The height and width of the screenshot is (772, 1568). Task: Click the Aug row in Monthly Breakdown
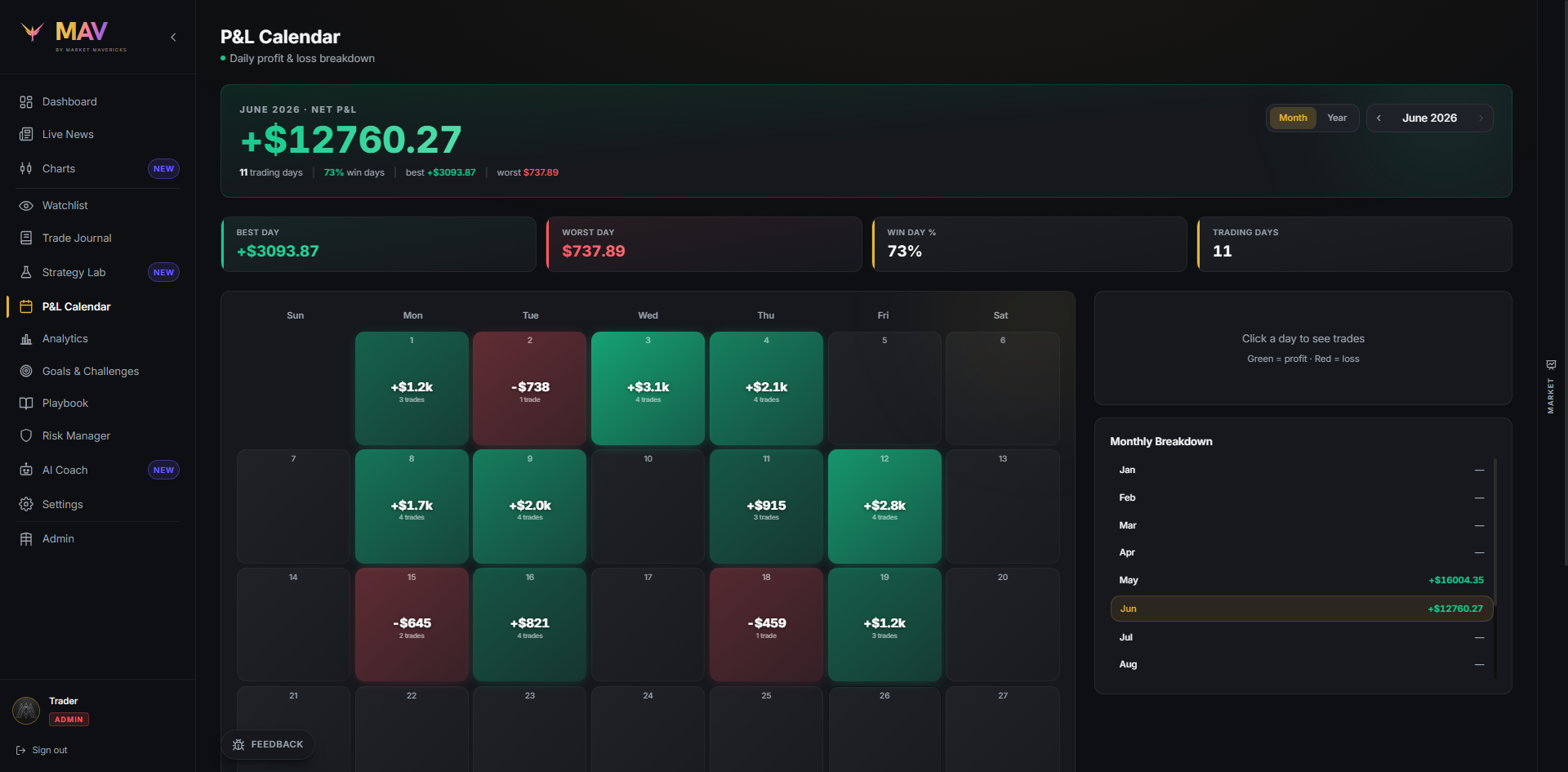1302,664
